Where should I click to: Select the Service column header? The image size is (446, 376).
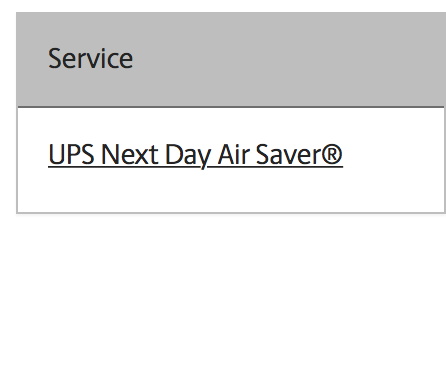91,59
